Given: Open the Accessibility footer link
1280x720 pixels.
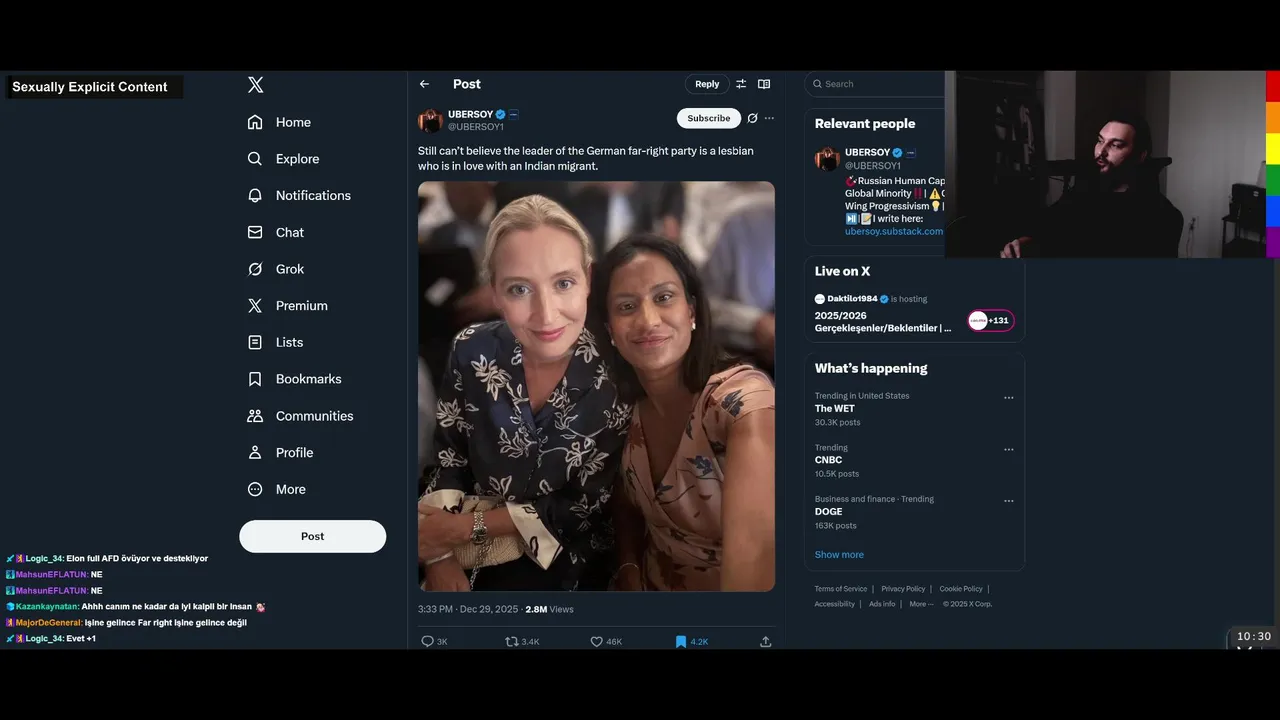Looking at the screenshot, I should (x=834, y=604).
